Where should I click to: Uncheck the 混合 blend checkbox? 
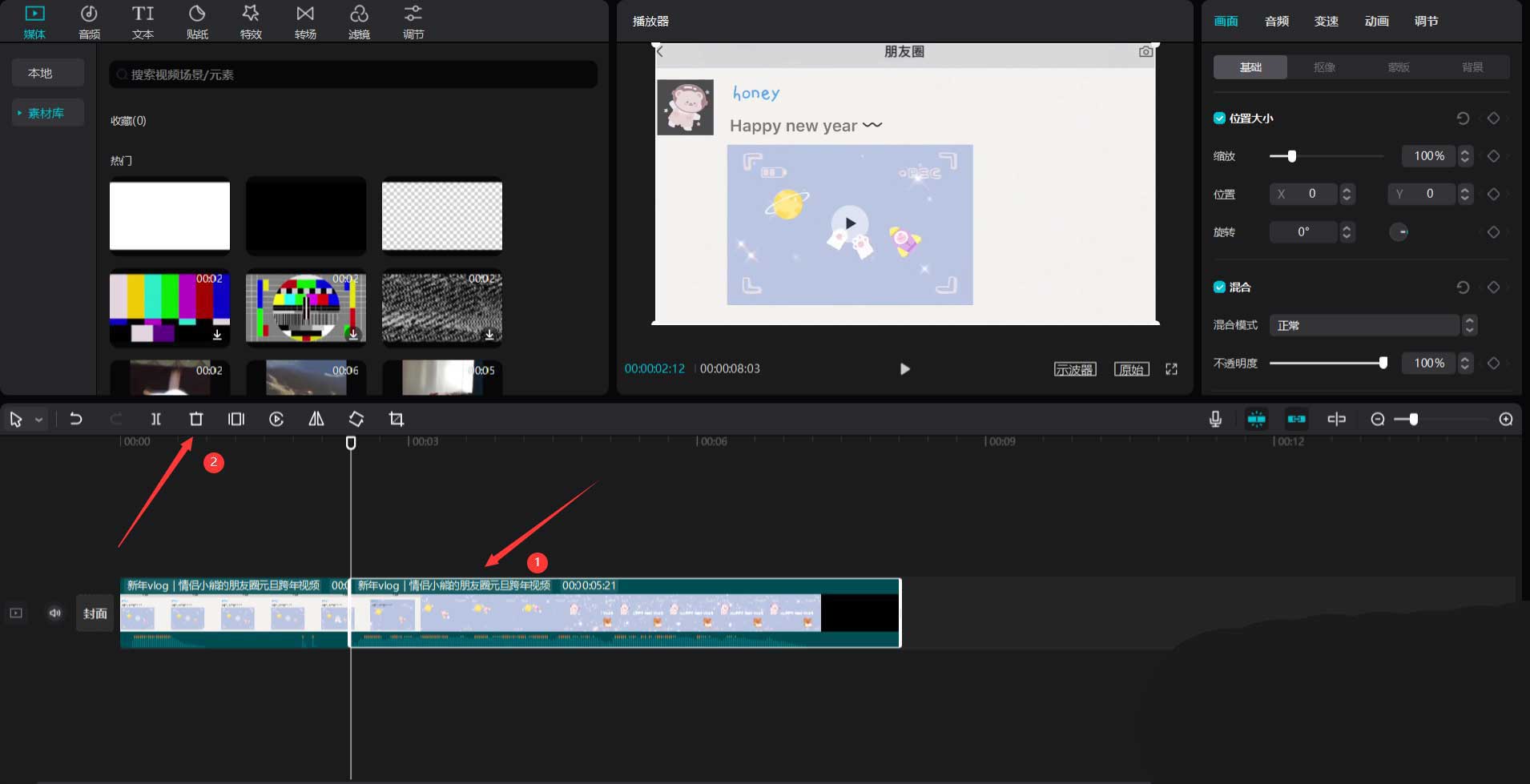pyautogui.click(x=1219, y=287)
